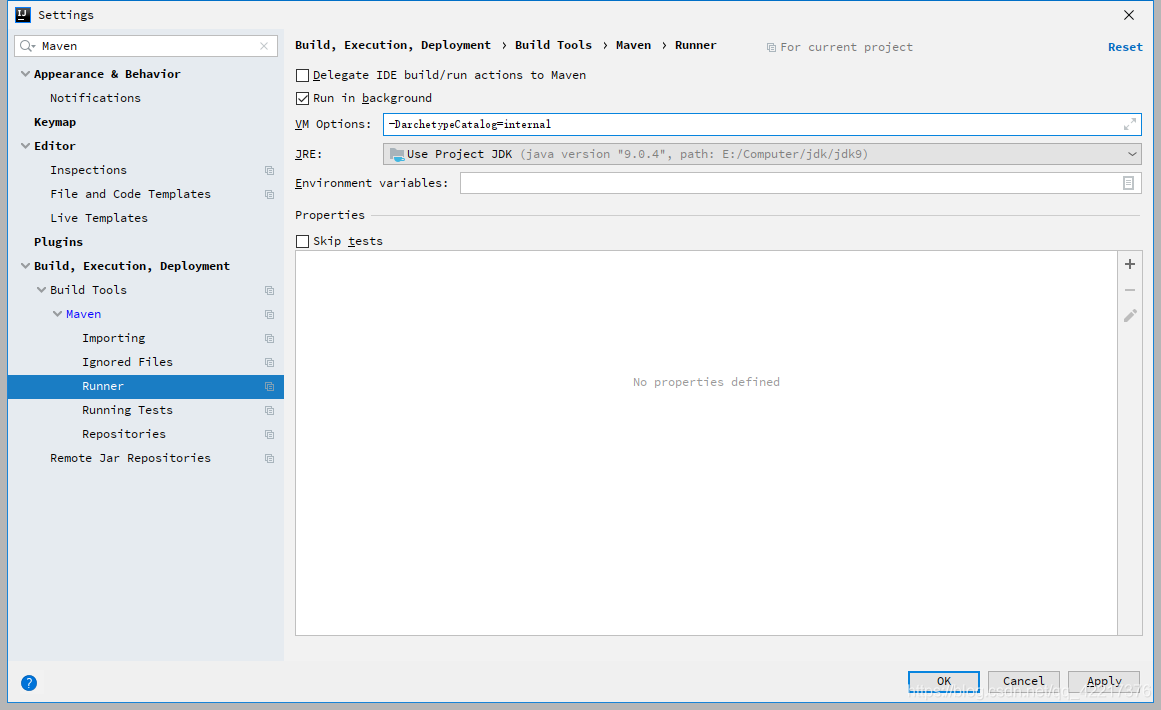Click Maven in the breadcrumb path

click(x=633, y=45)
